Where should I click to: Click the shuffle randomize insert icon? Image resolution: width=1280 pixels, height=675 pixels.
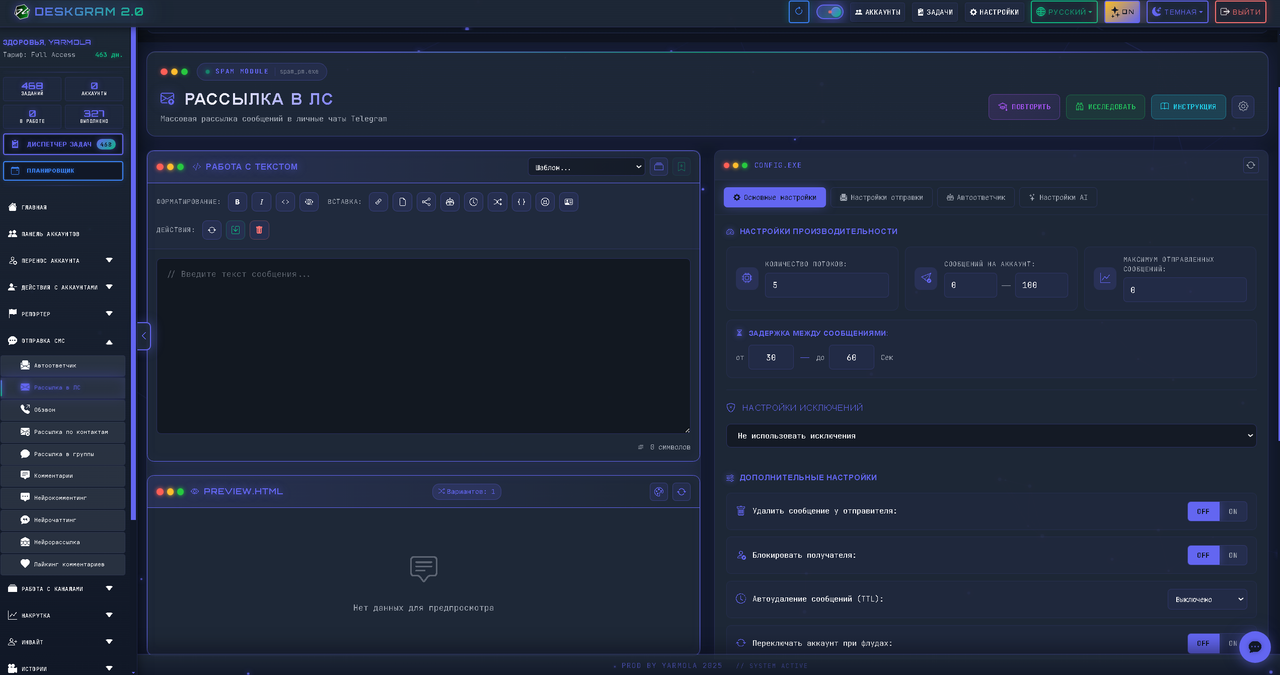pyautogui.click(x=498, y=202)
